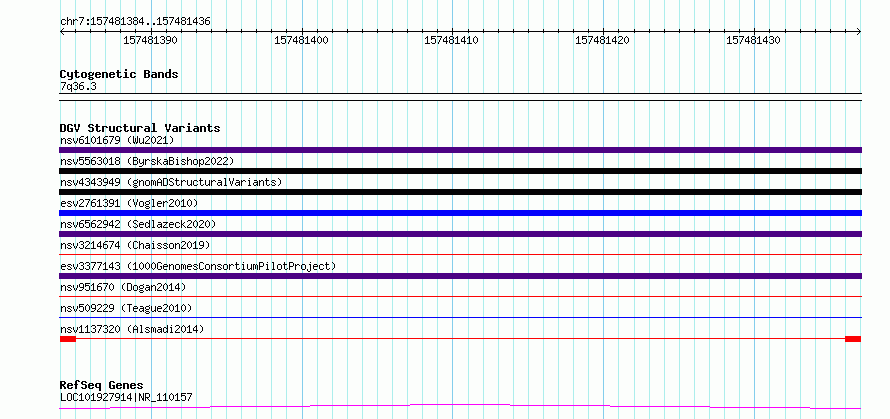The width and height of the screenshot is (890, 419).
Task: Open variant nsv6562942 (Sedlazeck2020) label
Action: [138, 224]
